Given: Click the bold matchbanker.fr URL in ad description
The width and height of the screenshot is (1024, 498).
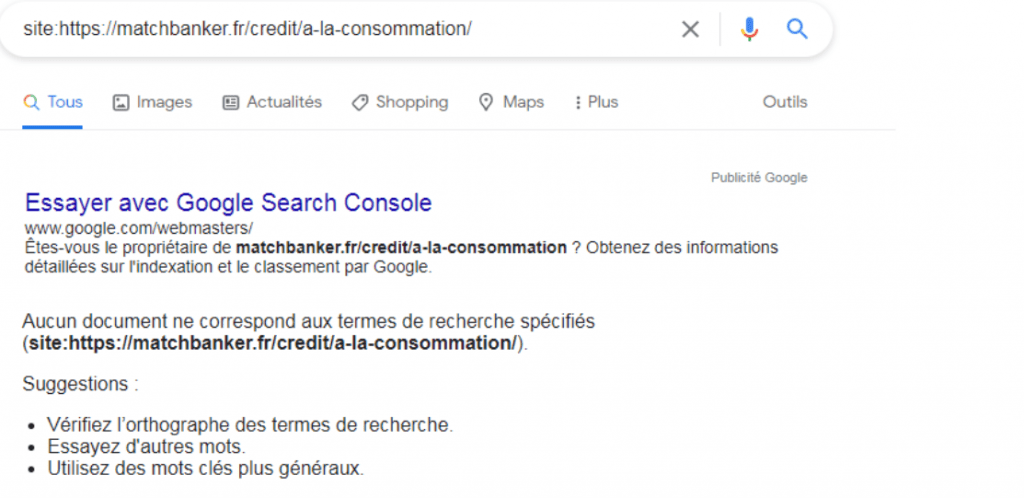Looking at the screenshot, I should point(401,248).
